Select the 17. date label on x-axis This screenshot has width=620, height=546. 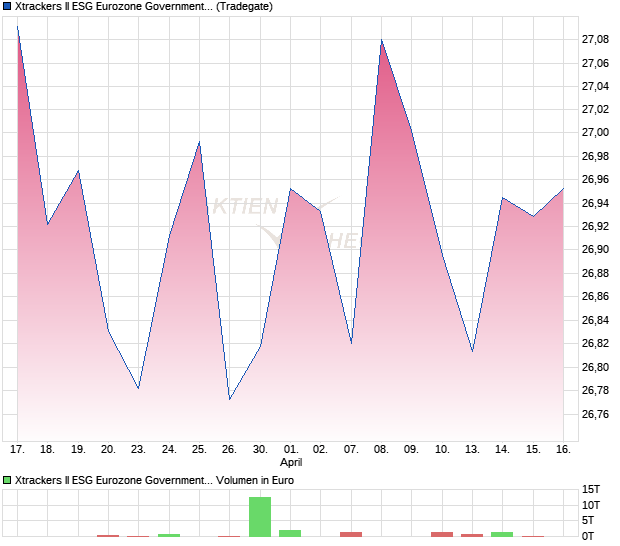(17, 449)
